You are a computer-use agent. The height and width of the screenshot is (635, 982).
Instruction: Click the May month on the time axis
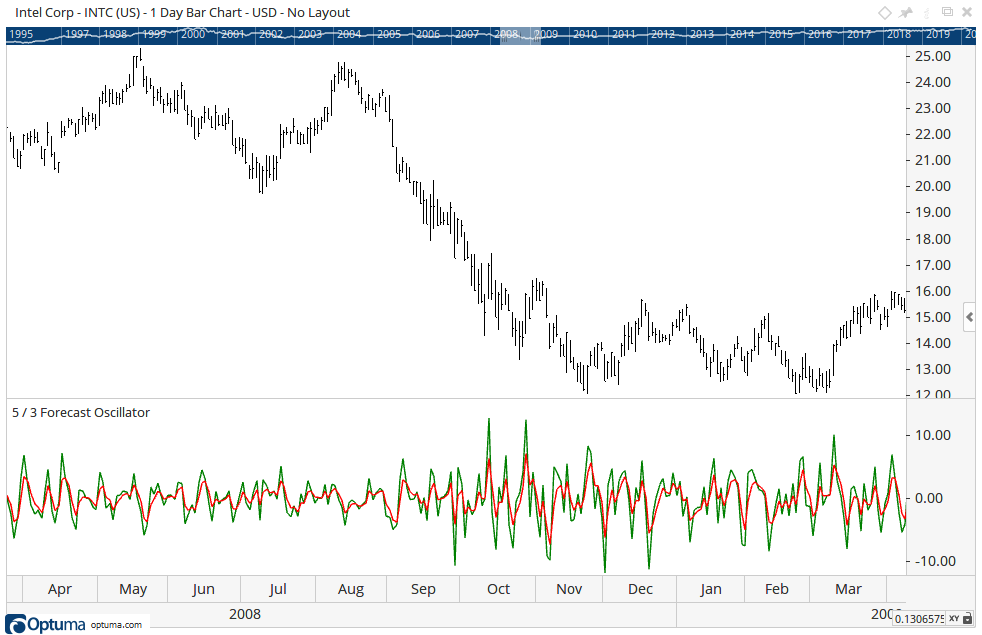pyautogui.click(x=133, y=589)
